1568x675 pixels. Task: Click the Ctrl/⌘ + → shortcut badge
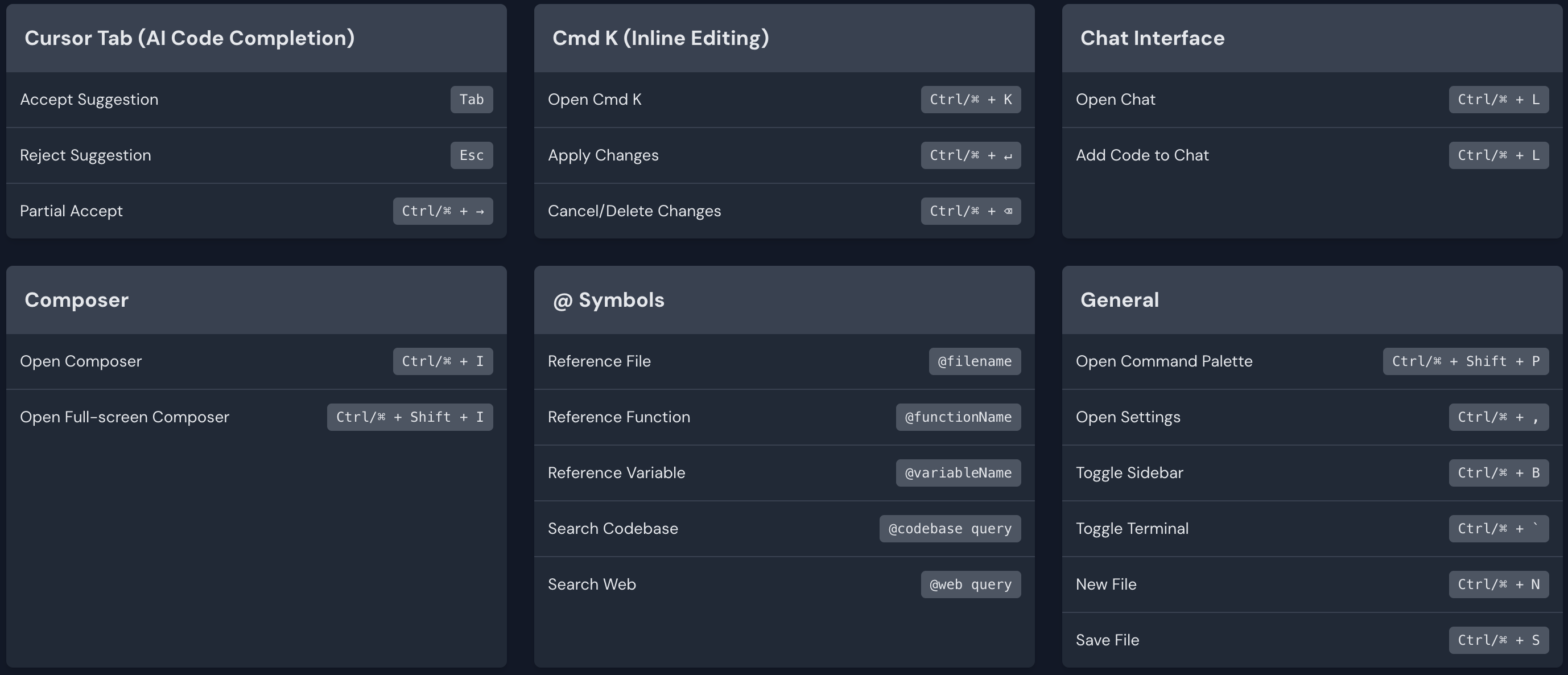pos(443,211)
